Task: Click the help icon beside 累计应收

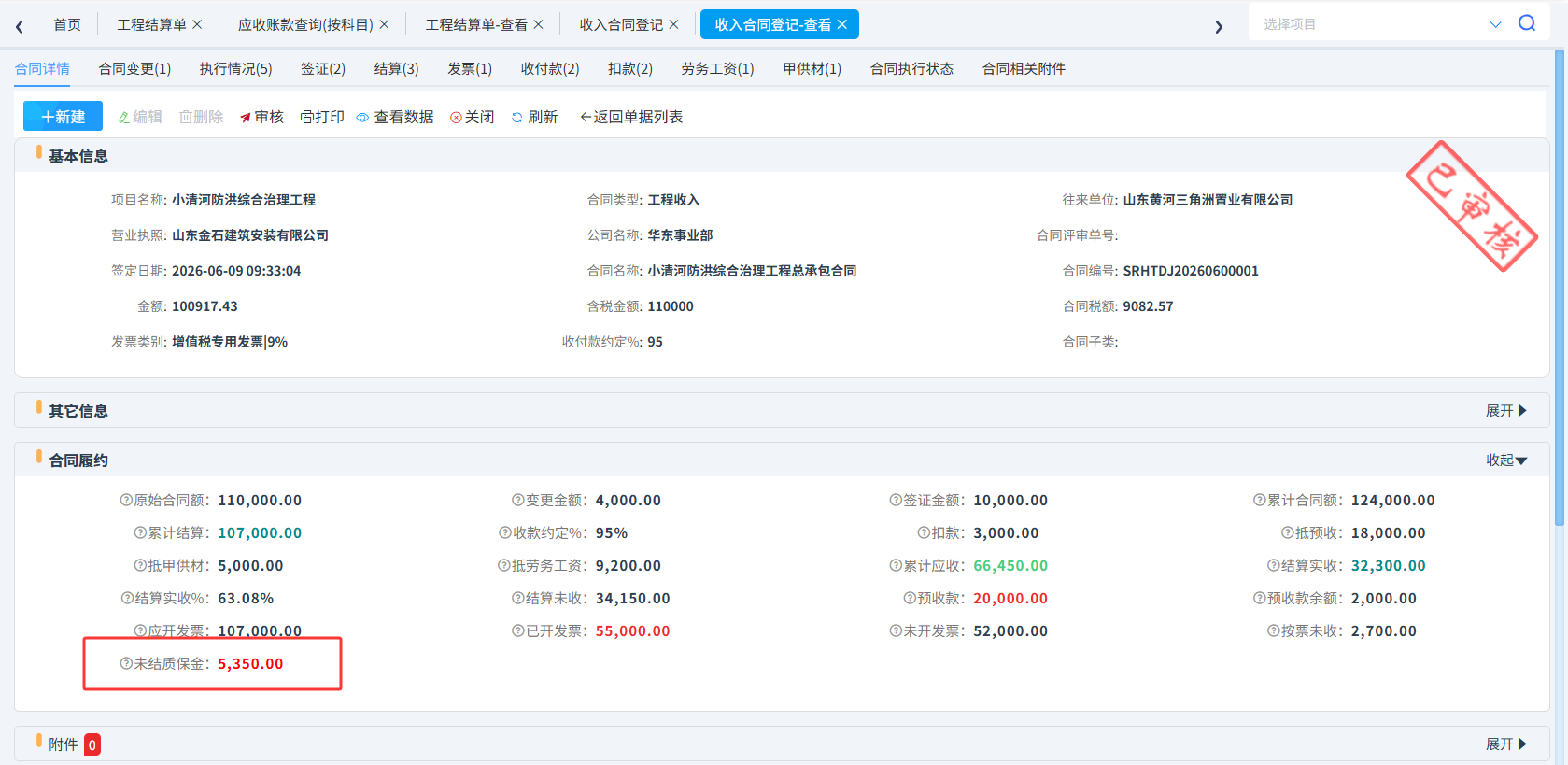Action: (896, 566)
